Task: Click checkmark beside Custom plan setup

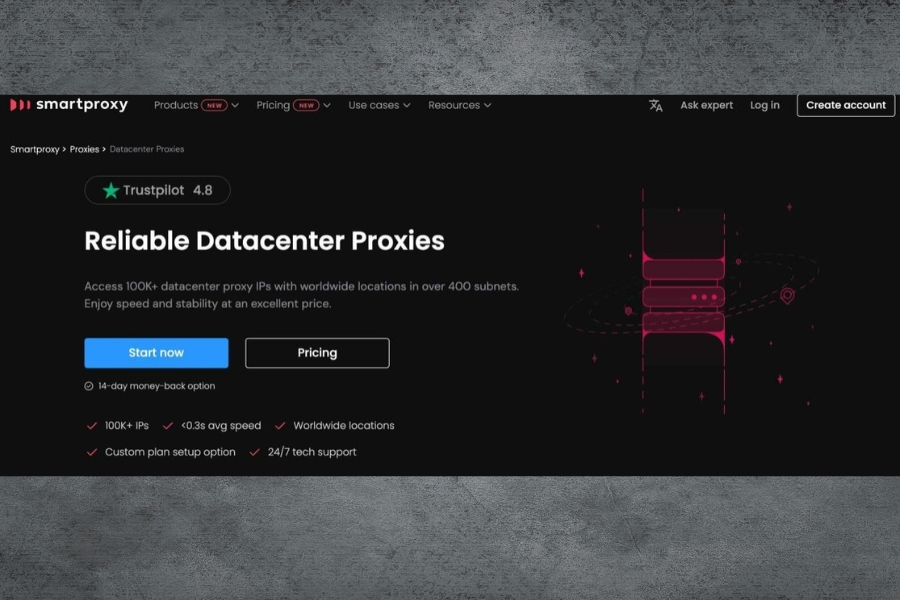Action: (x=91, y=452)
